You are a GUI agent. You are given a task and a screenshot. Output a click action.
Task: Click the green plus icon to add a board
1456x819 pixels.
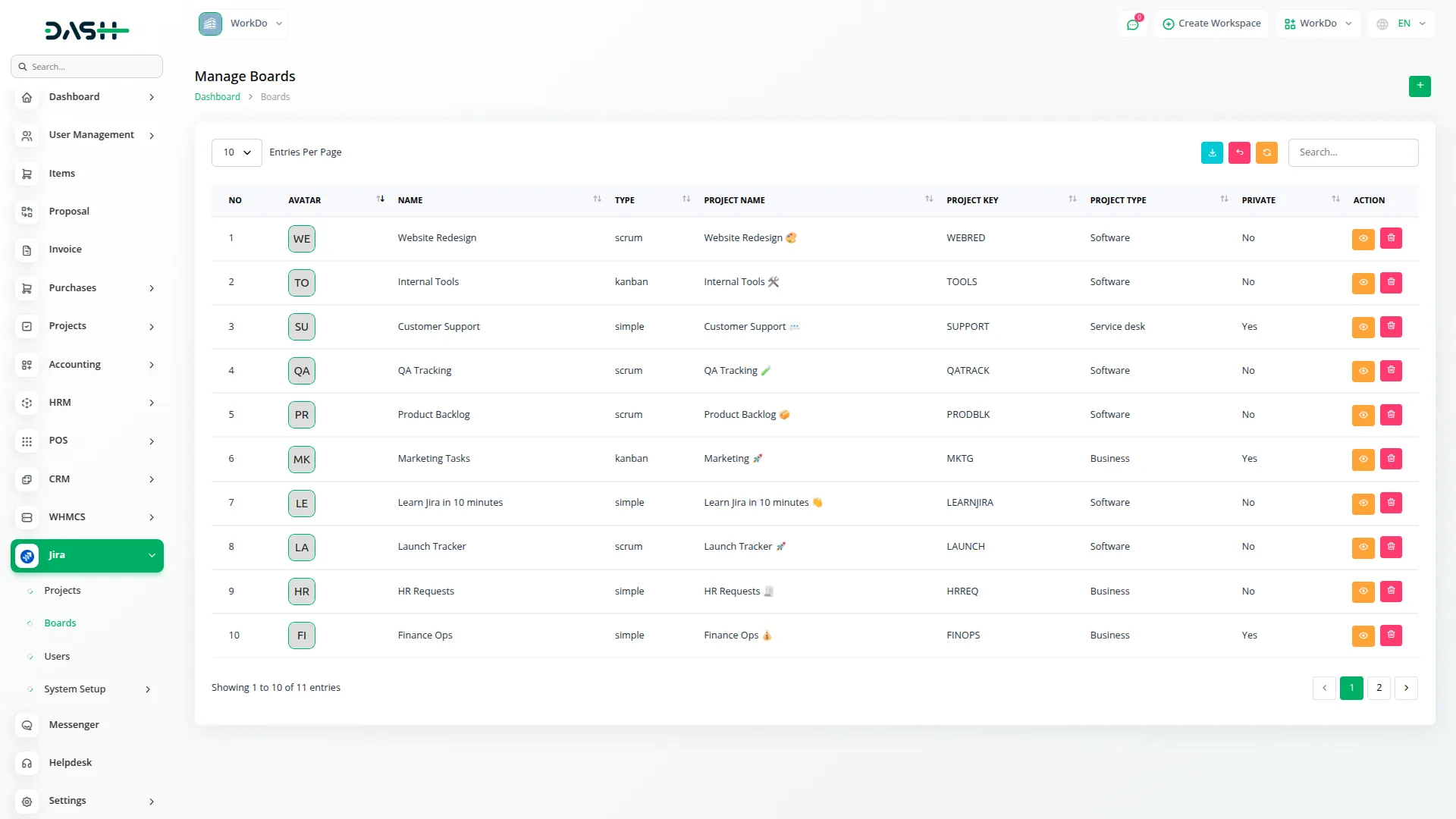[x=1420, y=86]
